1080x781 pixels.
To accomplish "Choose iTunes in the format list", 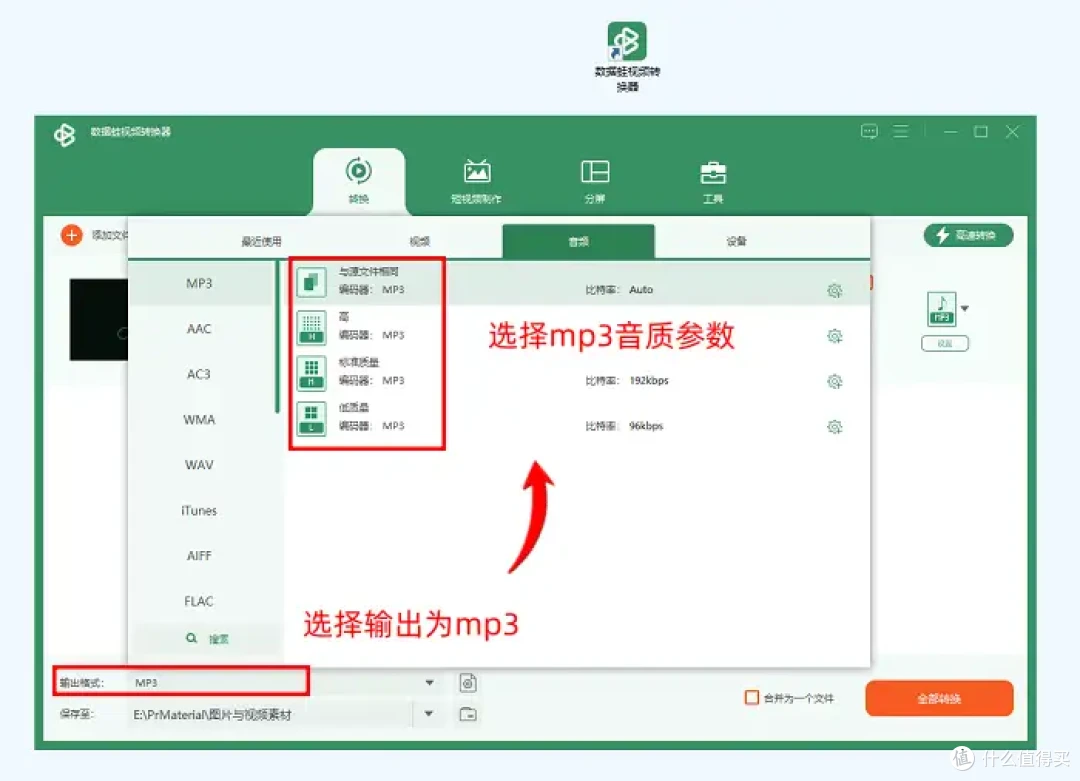I will click(199, 510).
